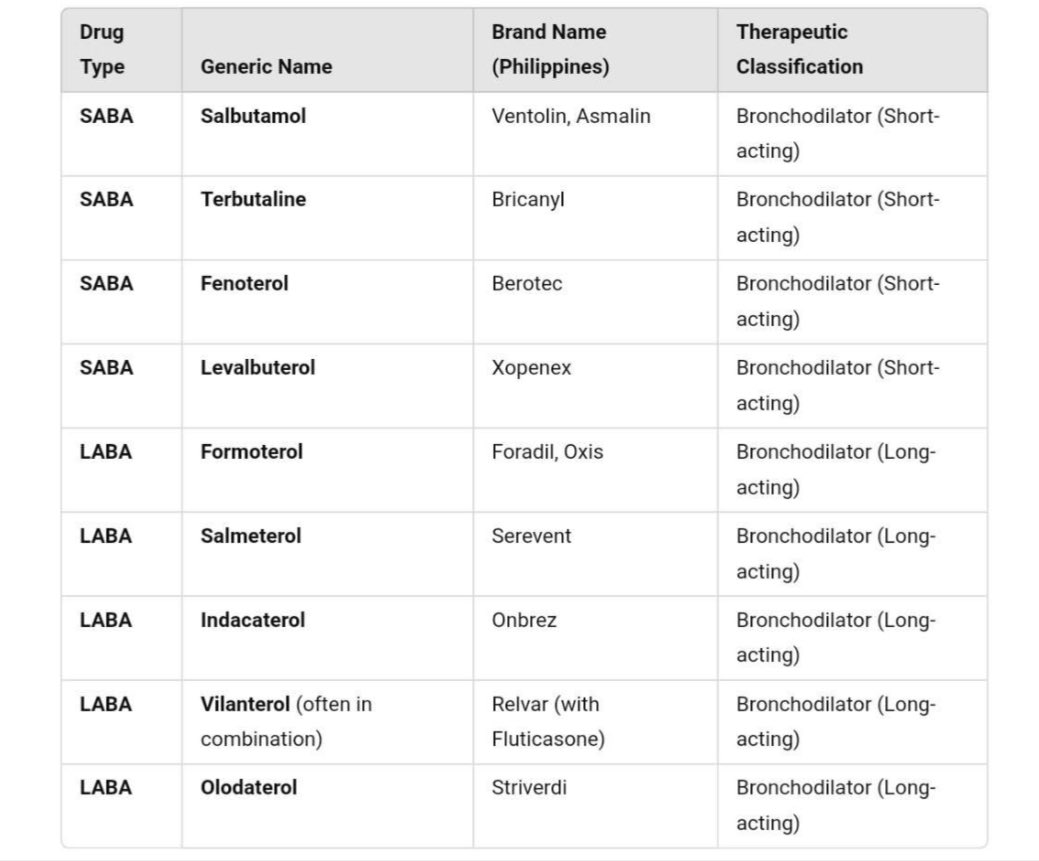Select the Berotec brand name
The width and height of the screenshot is (1039, 861).
click(527, 284)
